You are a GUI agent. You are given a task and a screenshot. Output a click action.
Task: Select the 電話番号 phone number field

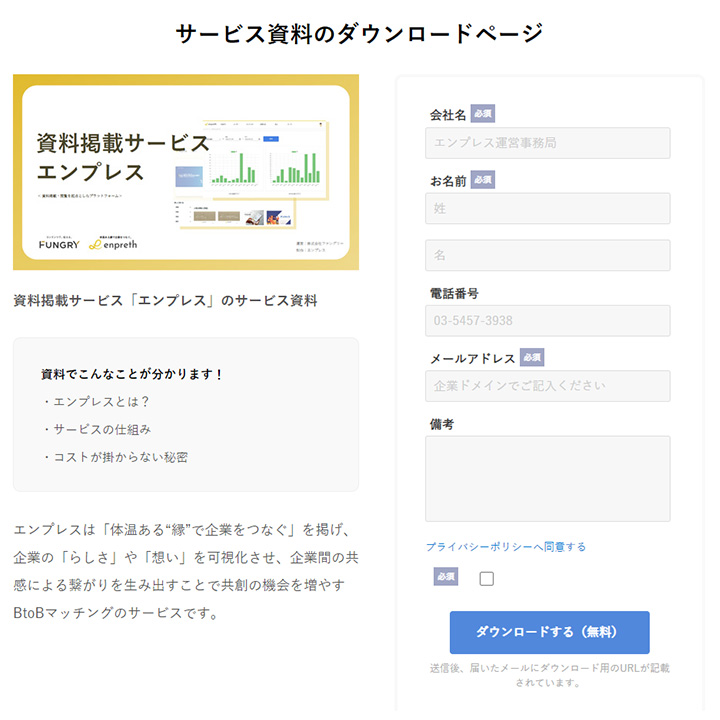tap(547, 321)
